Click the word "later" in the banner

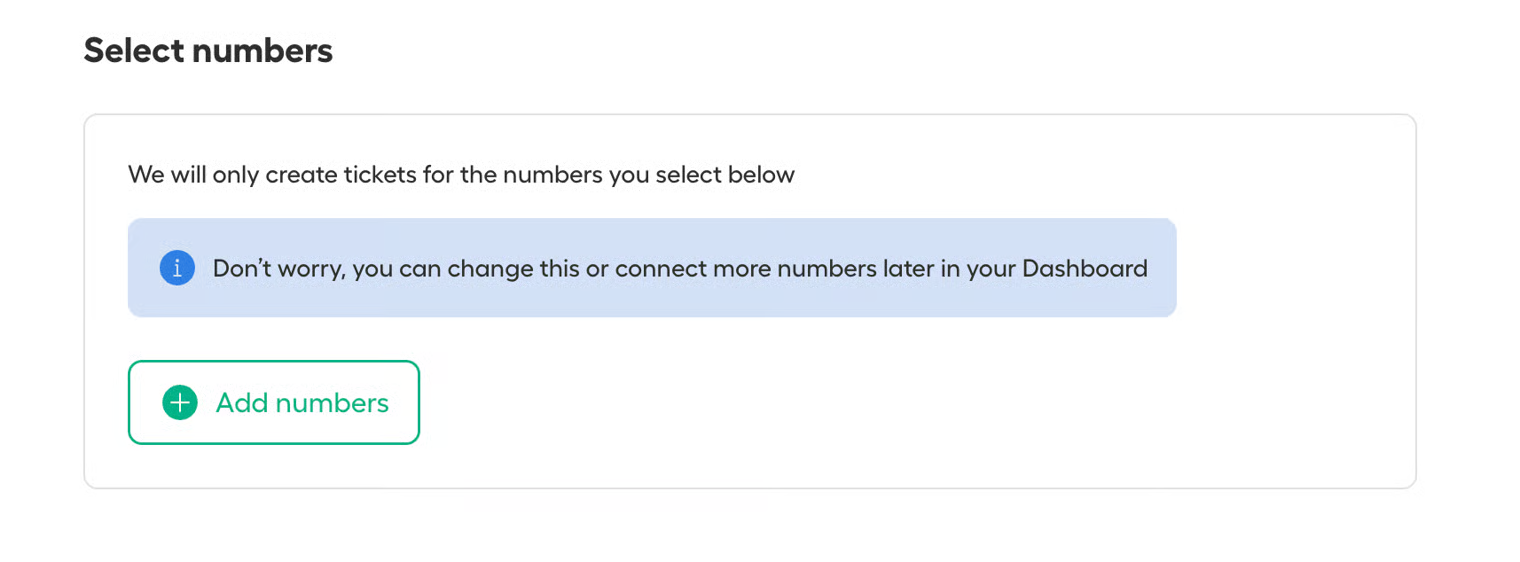(908, 269)
